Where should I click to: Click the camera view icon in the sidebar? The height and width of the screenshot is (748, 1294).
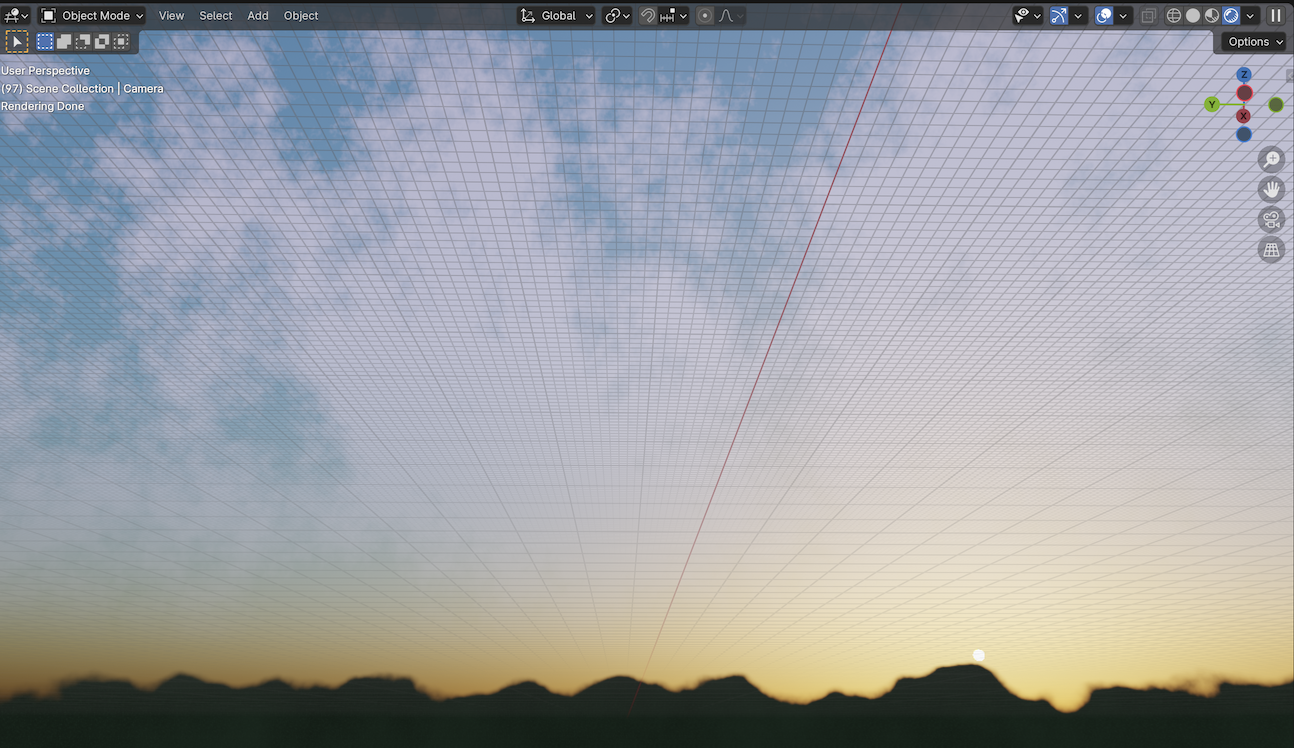[x=1271, y=219]
